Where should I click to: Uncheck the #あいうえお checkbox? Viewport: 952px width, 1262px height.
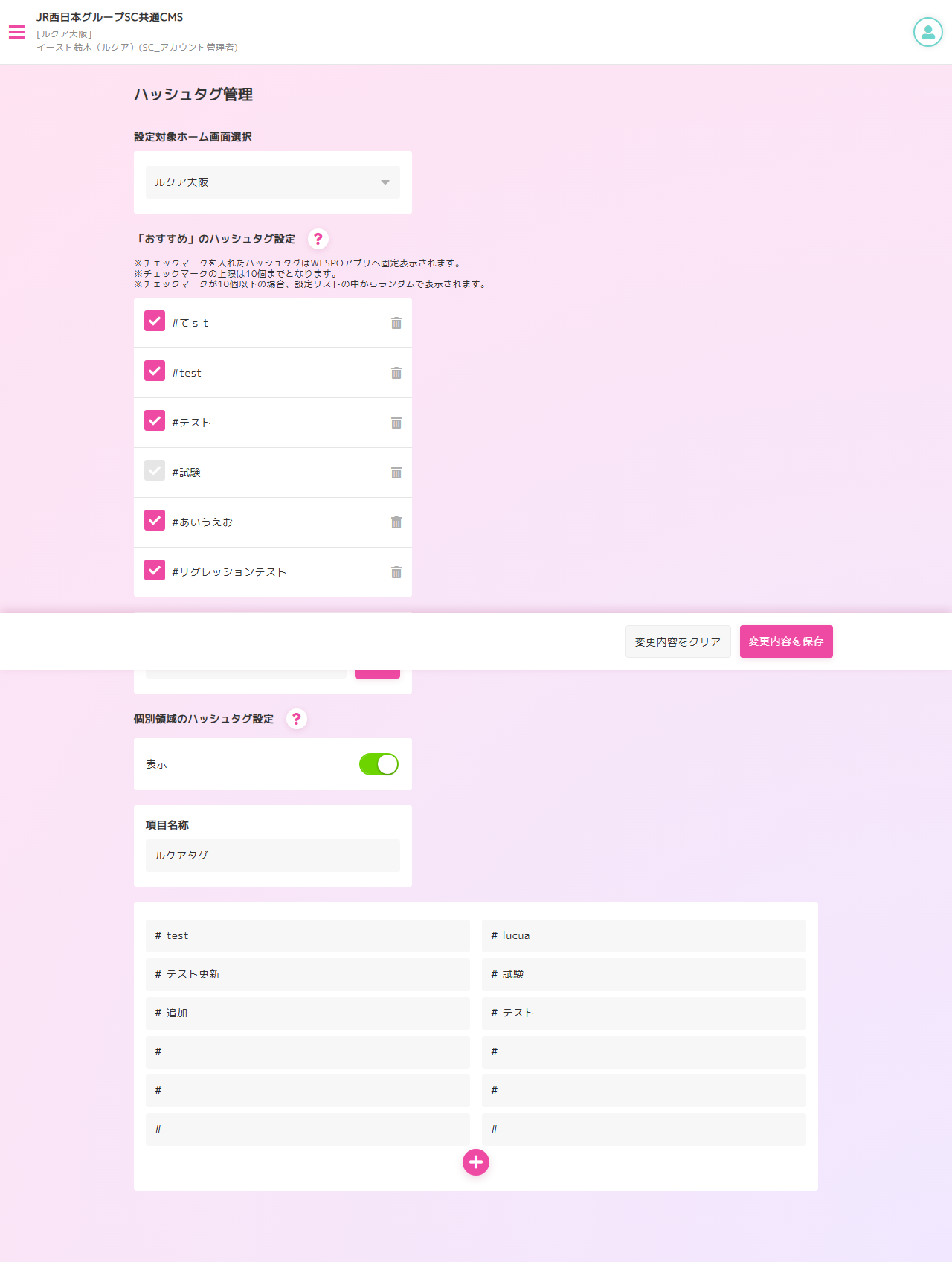(155, 520)
